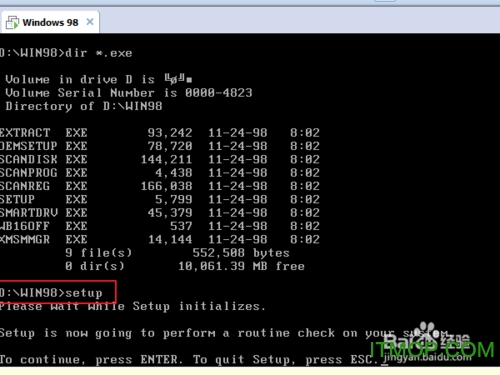Click the SMARTDRV EXE file name
The height and width of the screenshot is (375, 500).
coord(43,213)
